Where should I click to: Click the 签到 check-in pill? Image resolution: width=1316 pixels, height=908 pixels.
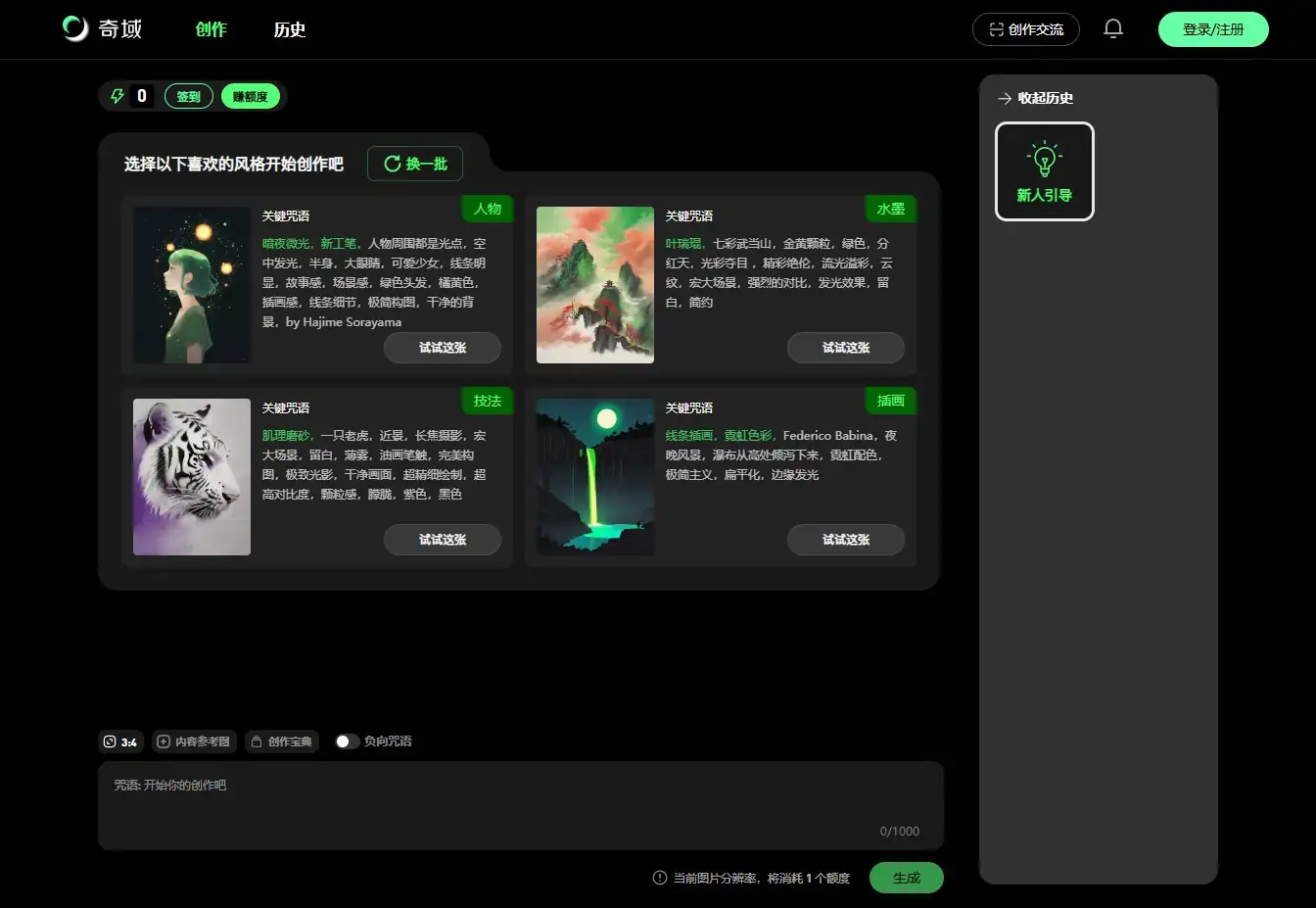click(x=188, y=96)
